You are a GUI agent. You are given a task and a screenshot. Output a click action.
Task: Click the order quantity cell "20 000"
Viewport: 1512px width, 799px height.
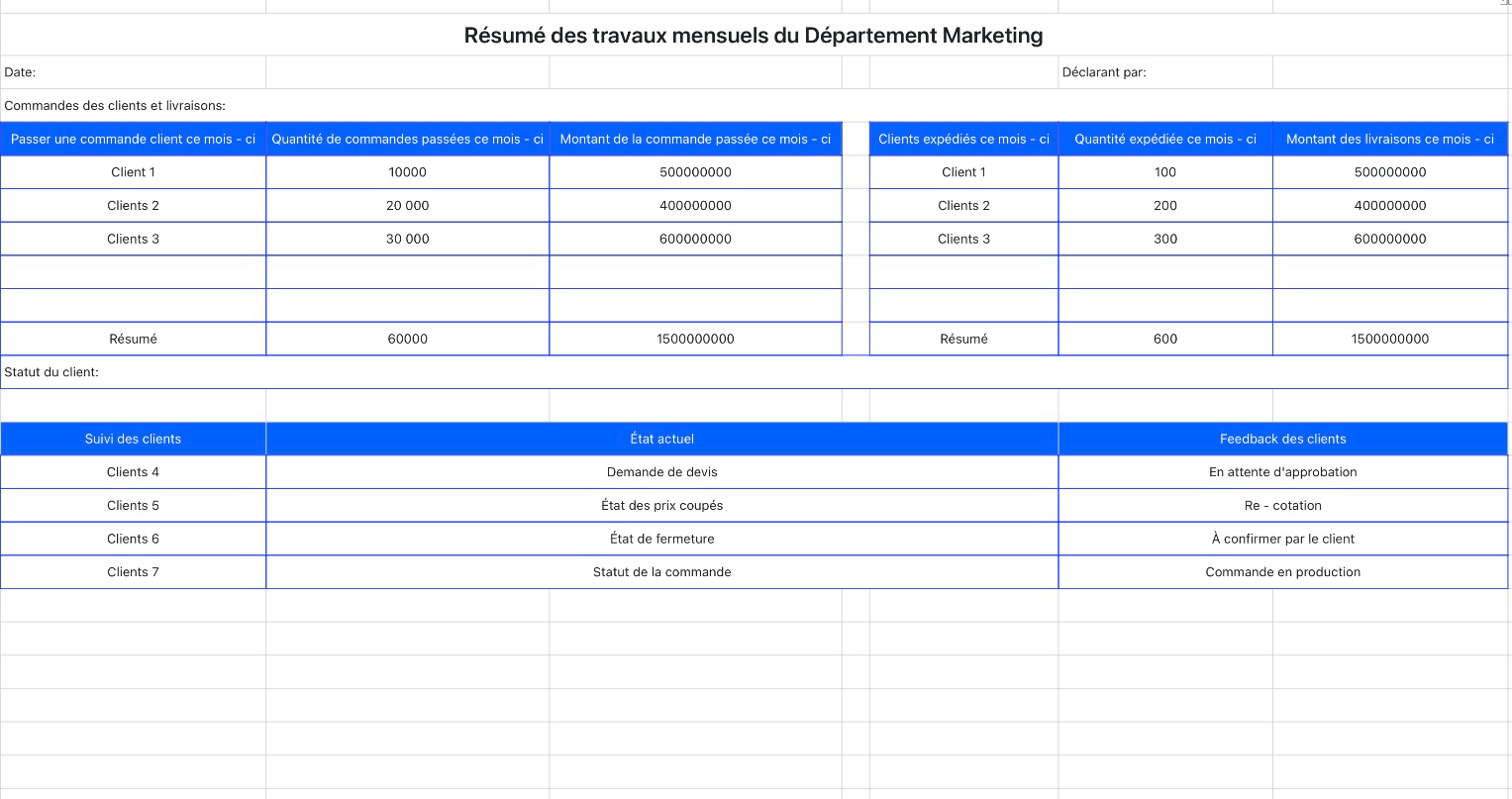click(x=407, y=206)
